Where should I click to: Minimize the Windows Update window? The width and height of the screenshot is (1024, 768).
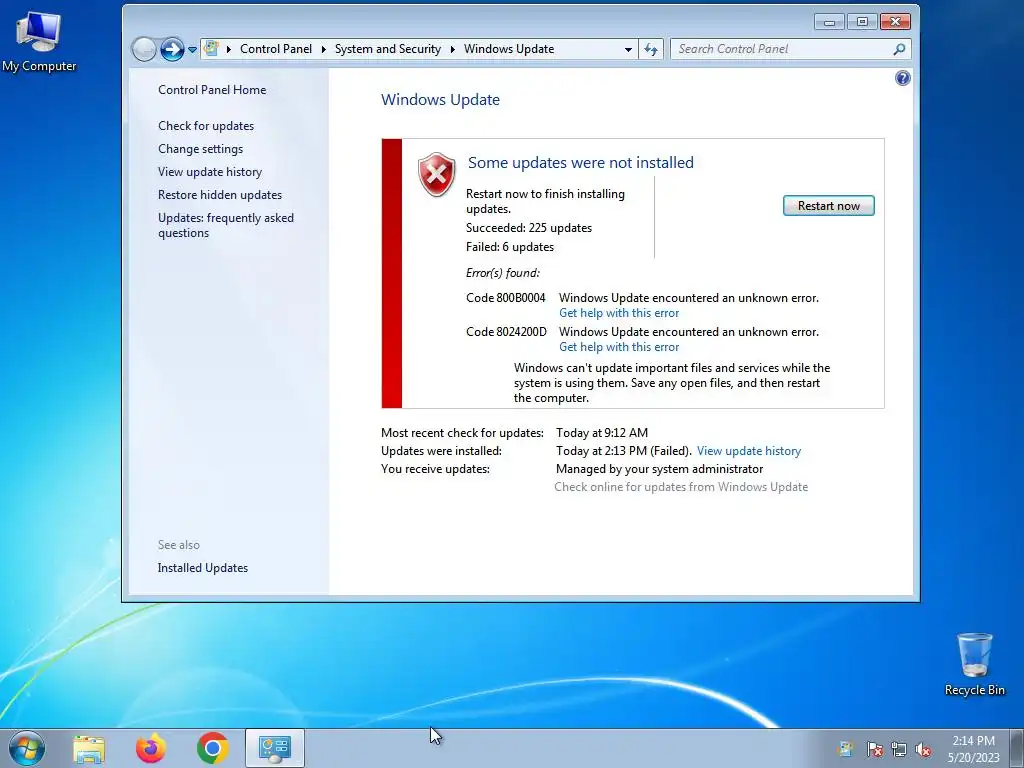829,22
